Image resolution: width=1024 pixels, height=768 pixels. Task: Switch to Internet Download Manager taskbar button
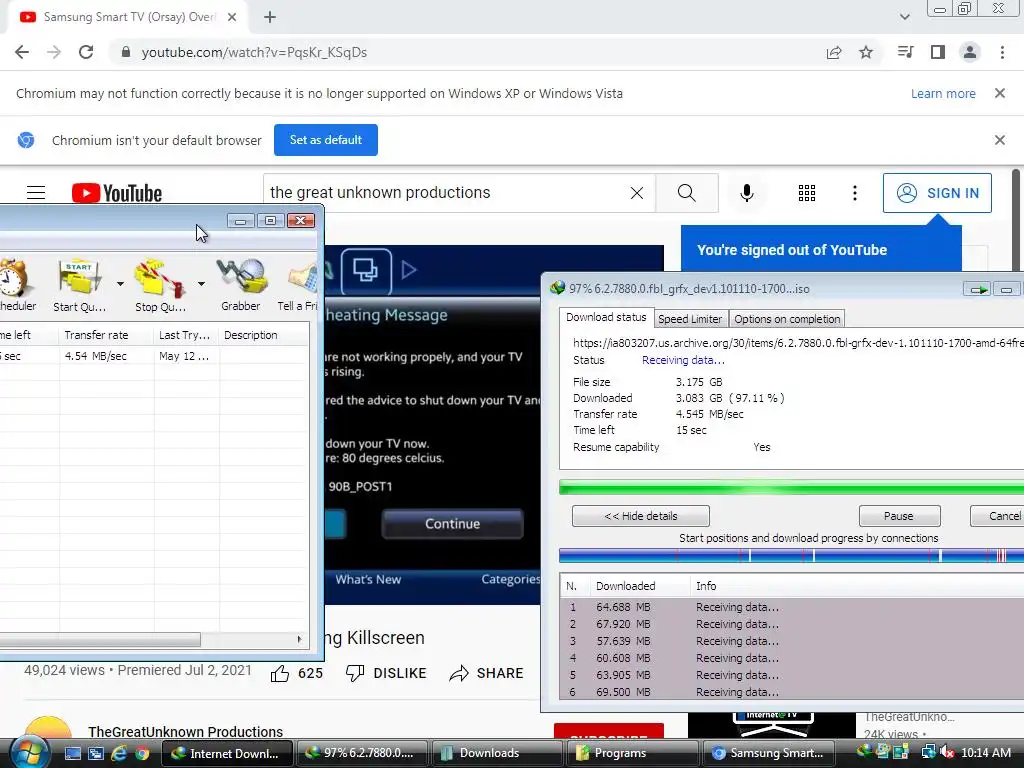[226, 753]
